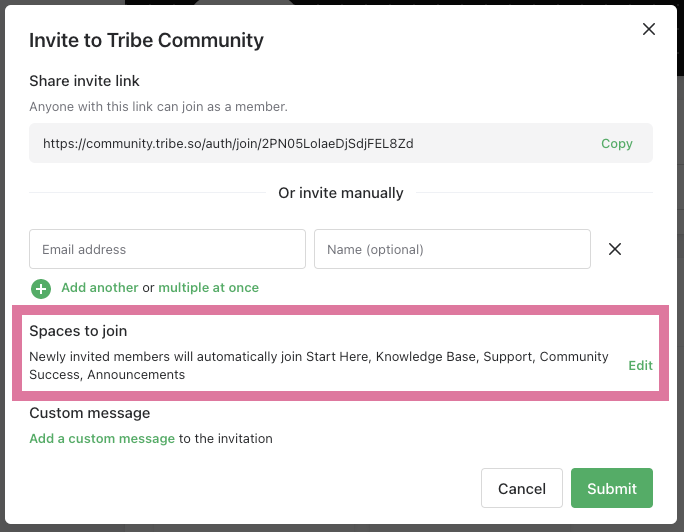Focus the Email address field
684x532 pixels.
167,249
